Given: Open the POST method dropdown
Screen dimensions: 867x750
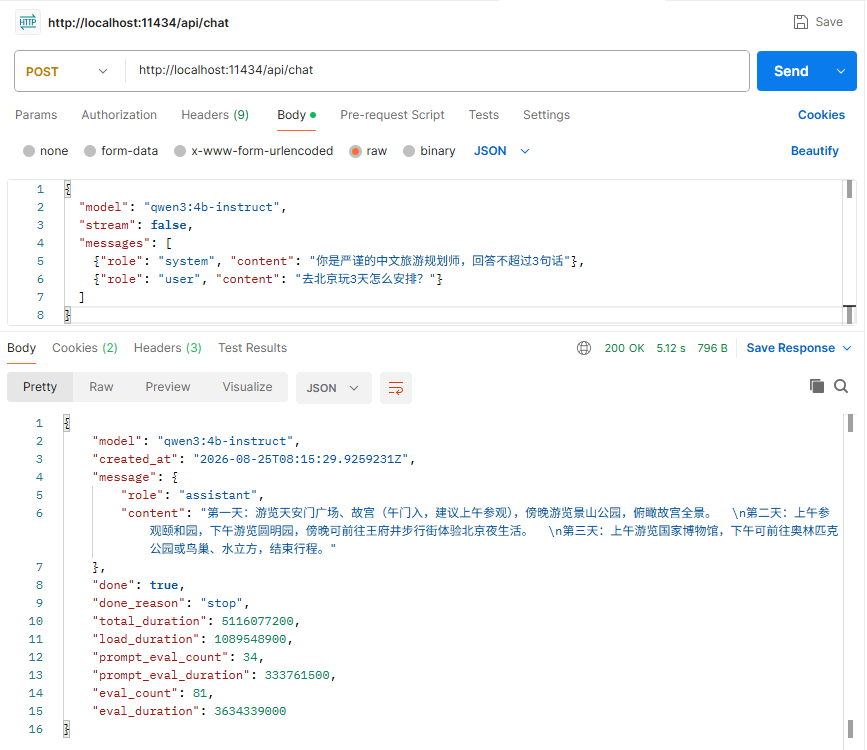Looking at the screenshot, I should 67,71.
